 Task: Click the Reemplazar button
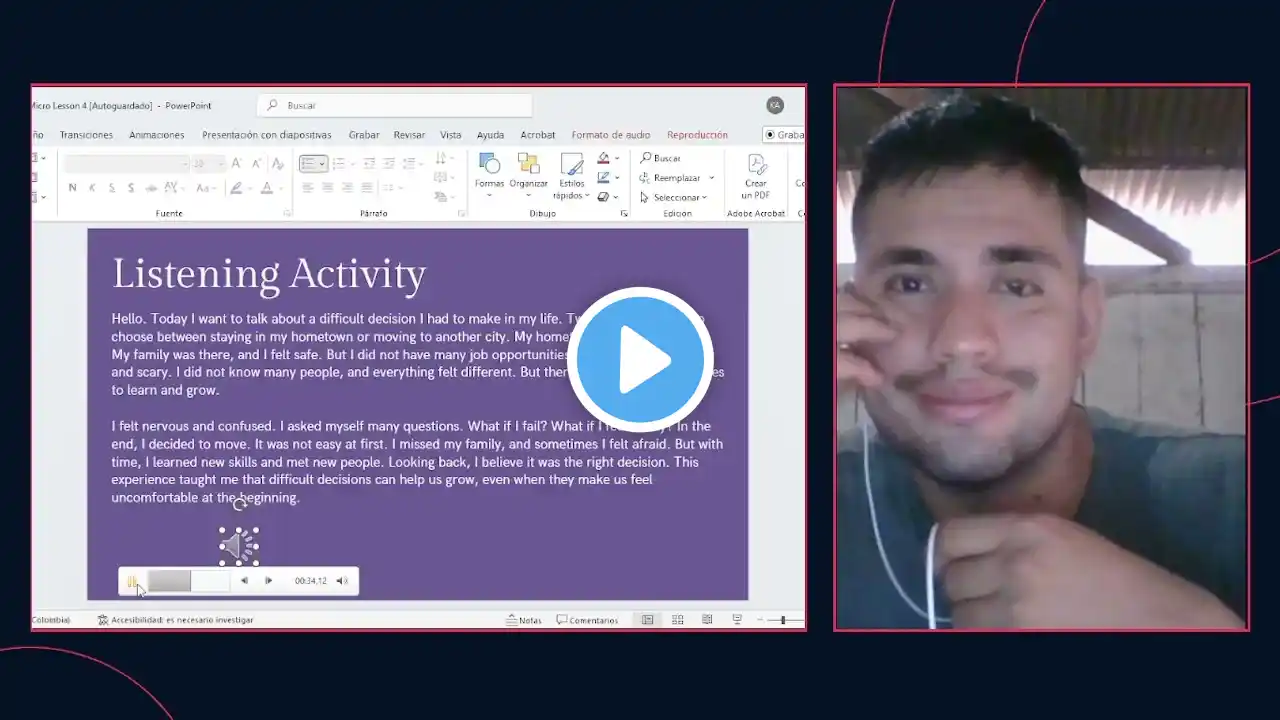[670, 178]
